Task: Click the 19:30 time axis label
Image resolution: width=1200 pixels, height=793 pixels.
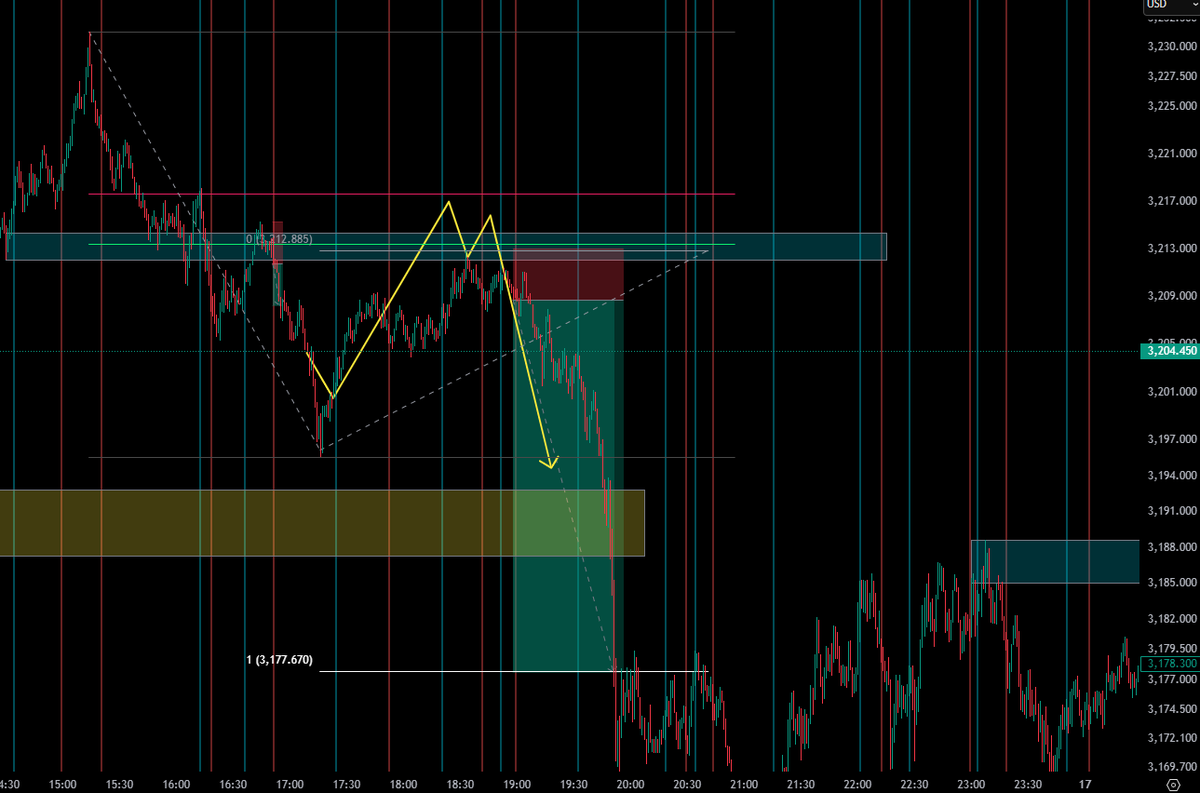Action: tap(574, 784)
